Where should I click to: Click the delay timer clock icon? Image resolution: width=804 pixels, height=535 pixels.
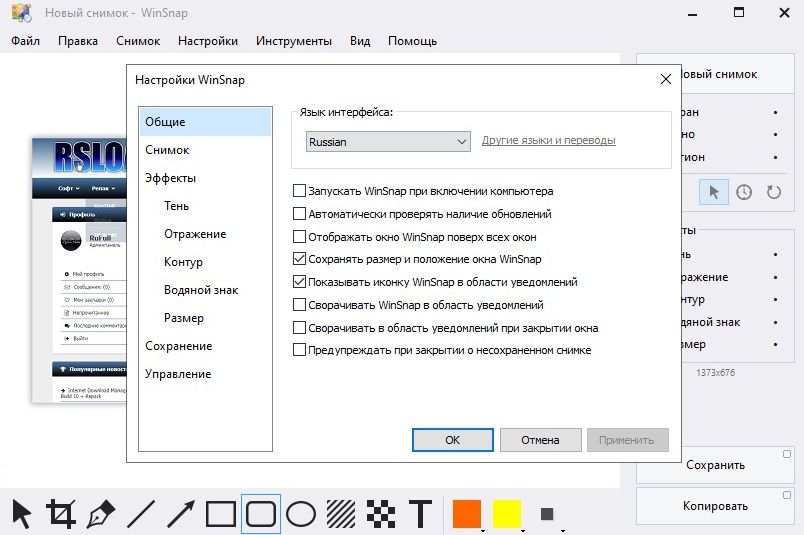coord(743,192)
